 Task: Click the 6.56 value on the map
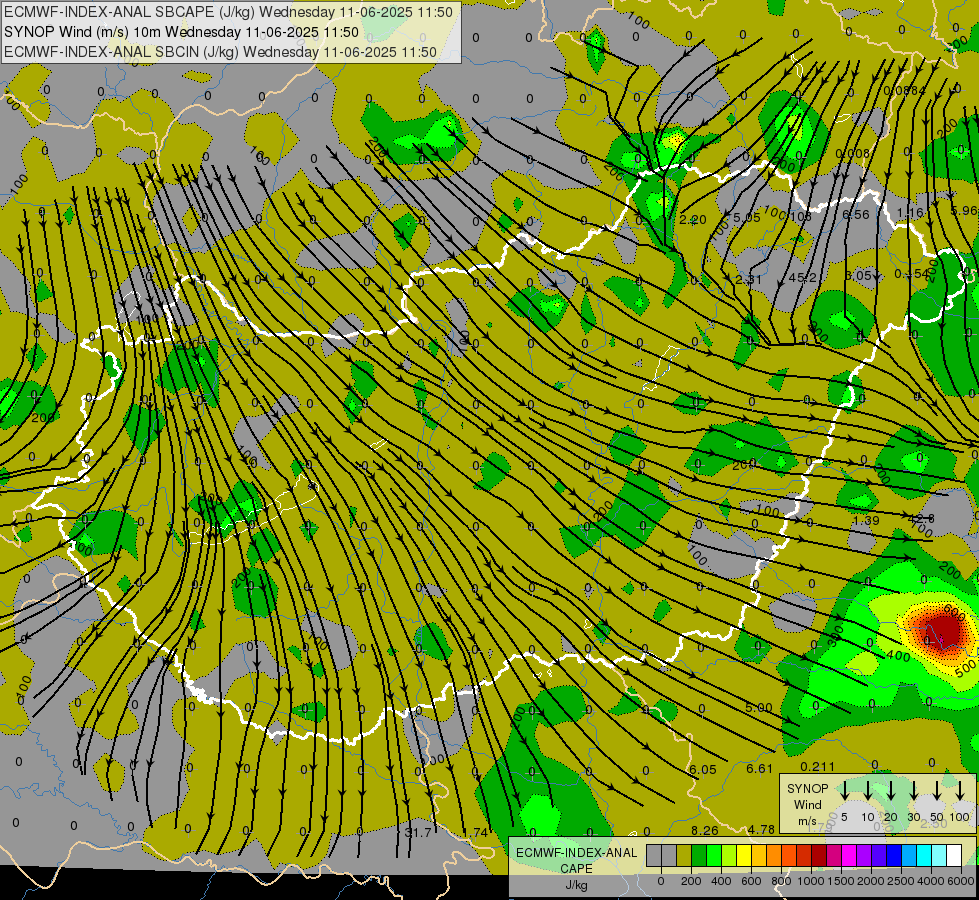tap(855, 214)
